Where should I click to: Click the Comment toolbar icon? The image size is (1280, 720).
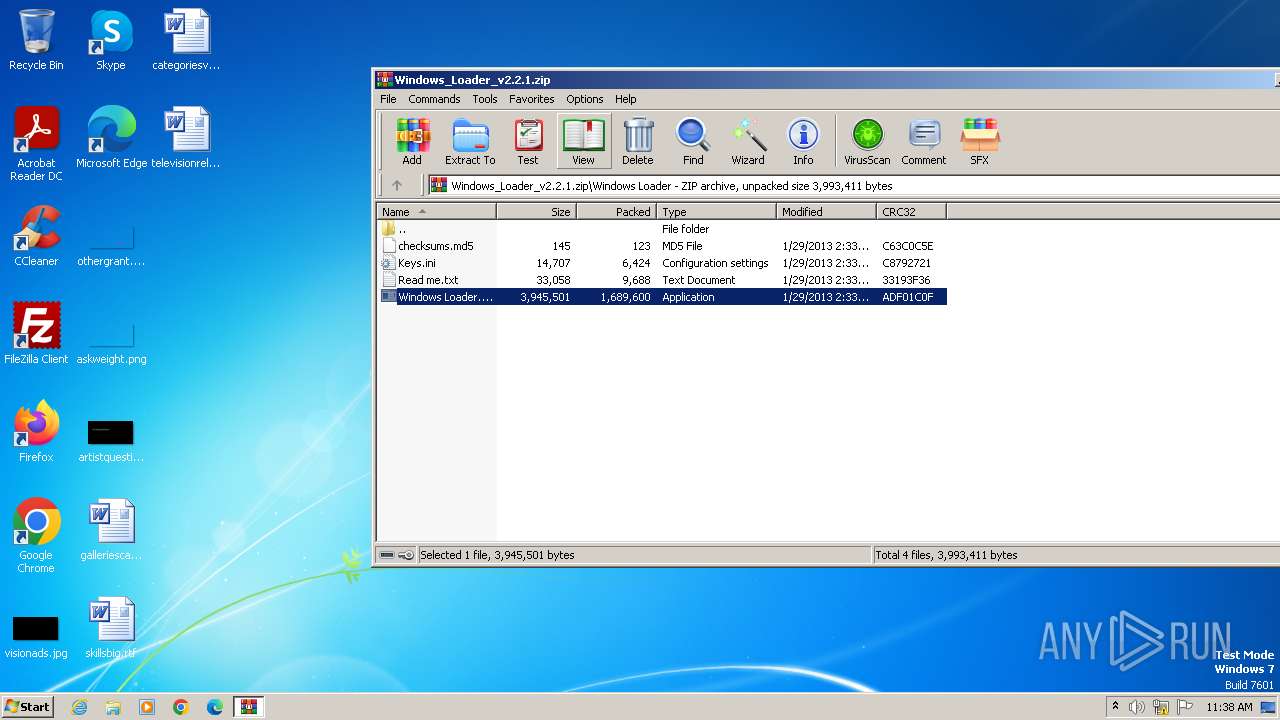coord(924,141)
